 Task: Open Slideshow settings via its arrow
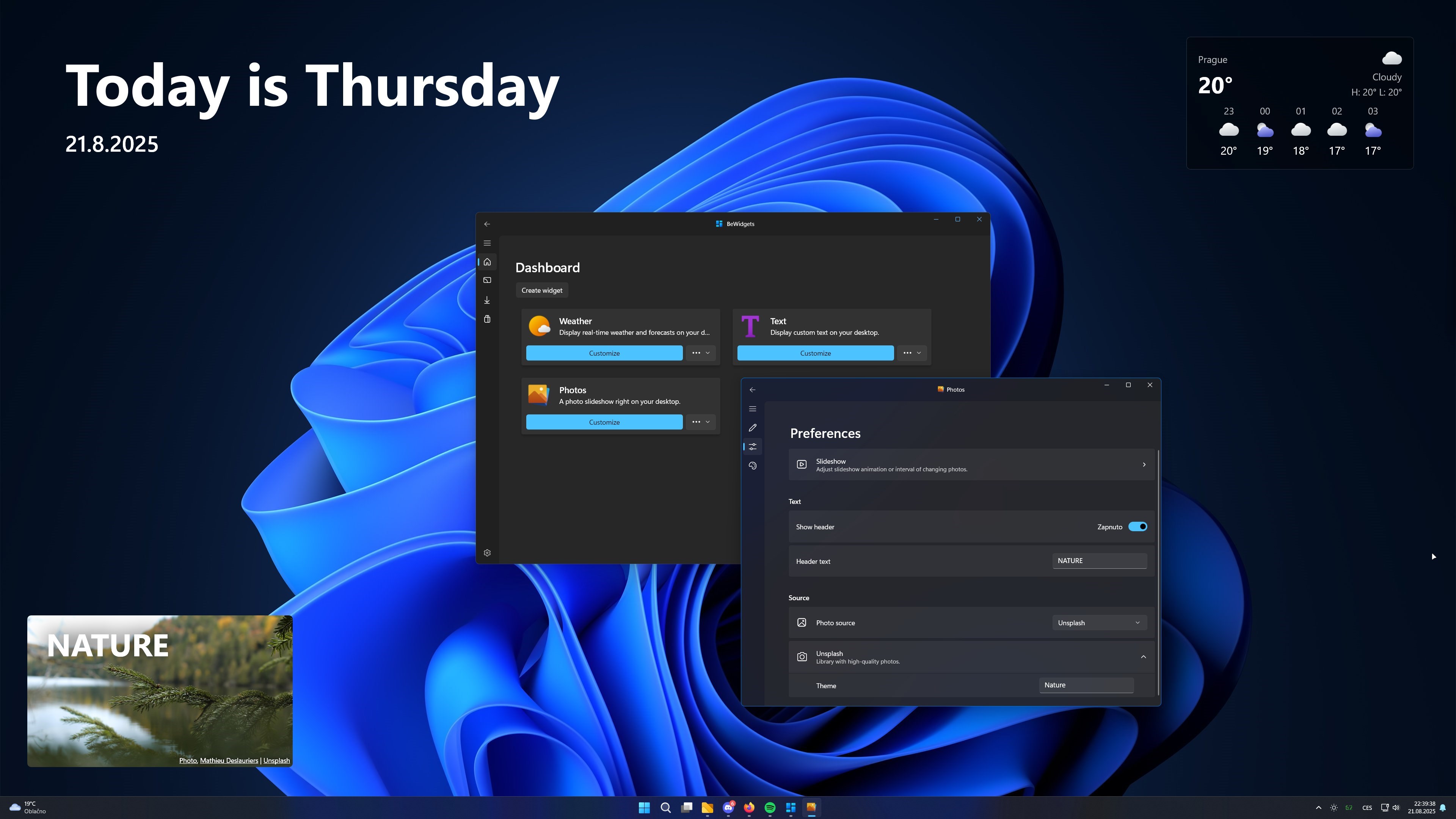point(1144,464)
